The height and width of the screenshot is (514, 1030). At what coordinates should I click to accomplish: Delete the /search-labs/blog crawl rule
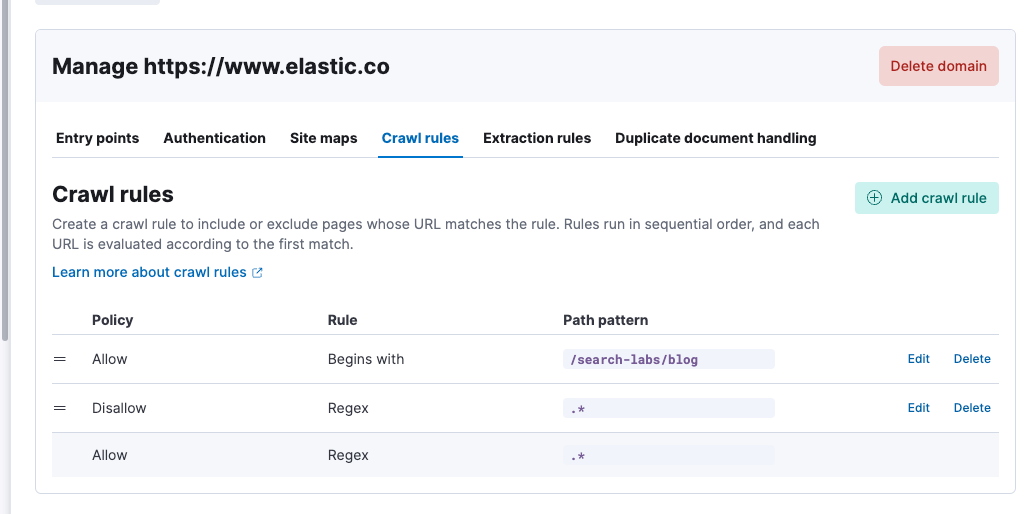[972, 359]
